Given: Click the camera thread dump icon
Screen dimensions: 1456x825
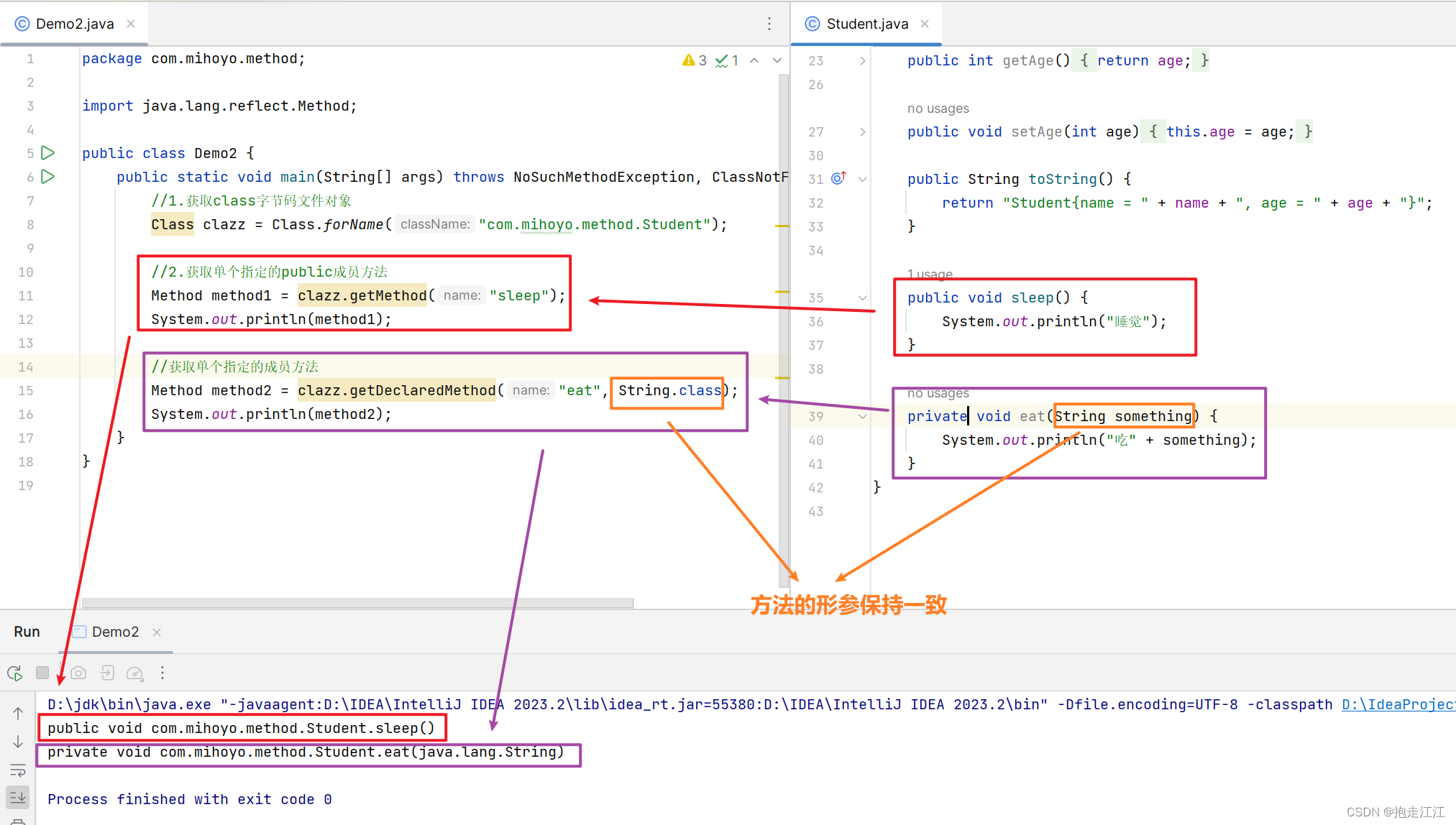Looking at the screenshot, I should (78, 673).
